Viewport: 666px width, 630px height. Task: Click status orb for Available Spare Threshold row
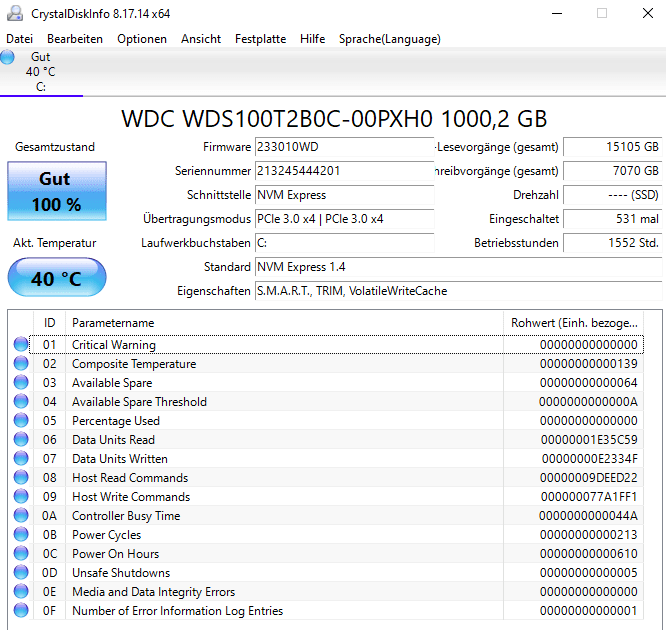coord(21,401)
